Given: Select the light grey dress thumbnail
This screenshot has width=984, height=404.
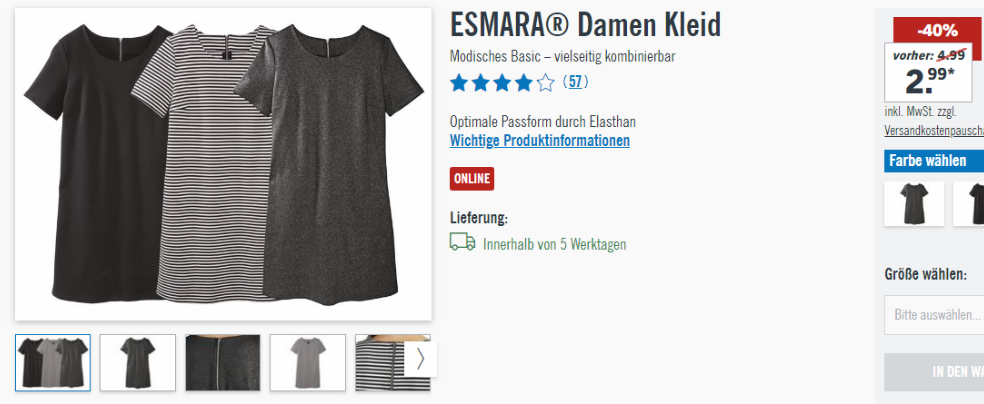Looking at the screenshot, I should [308, 363].
